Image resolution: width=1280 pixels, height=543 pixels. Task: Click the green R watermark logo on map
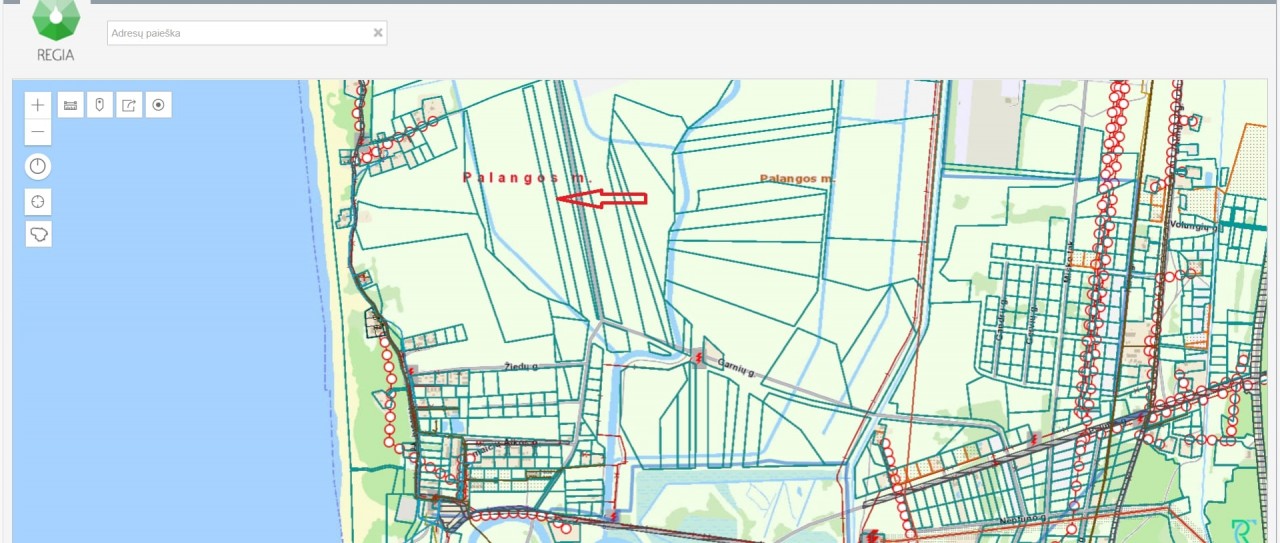(1243, 529)
